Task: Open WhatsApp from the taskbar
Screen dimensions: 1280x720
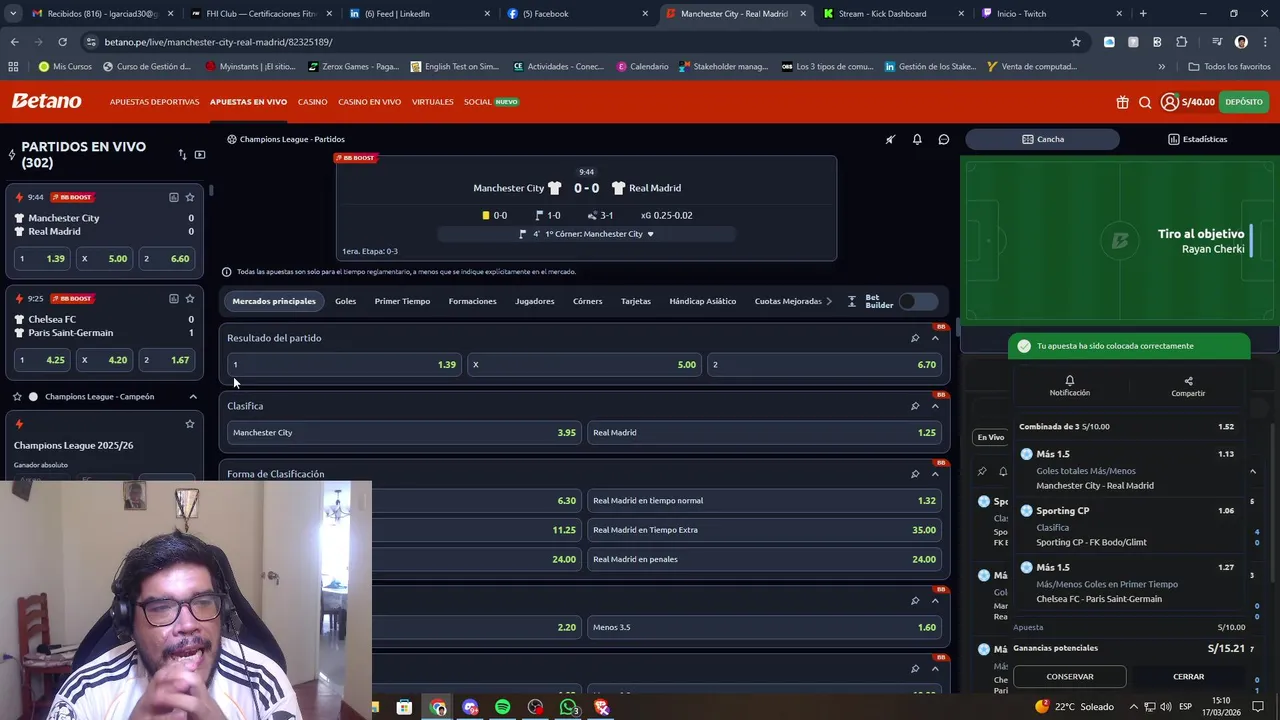Action: click(569, 707)
